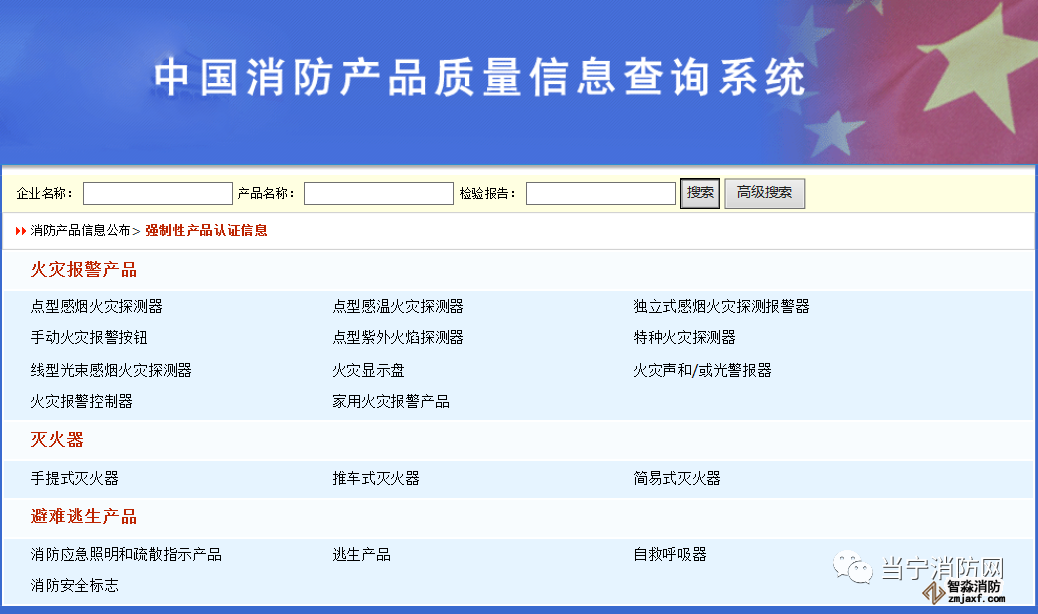Click 手动火灾报警按钮 product link

click(x=89, y=337)
